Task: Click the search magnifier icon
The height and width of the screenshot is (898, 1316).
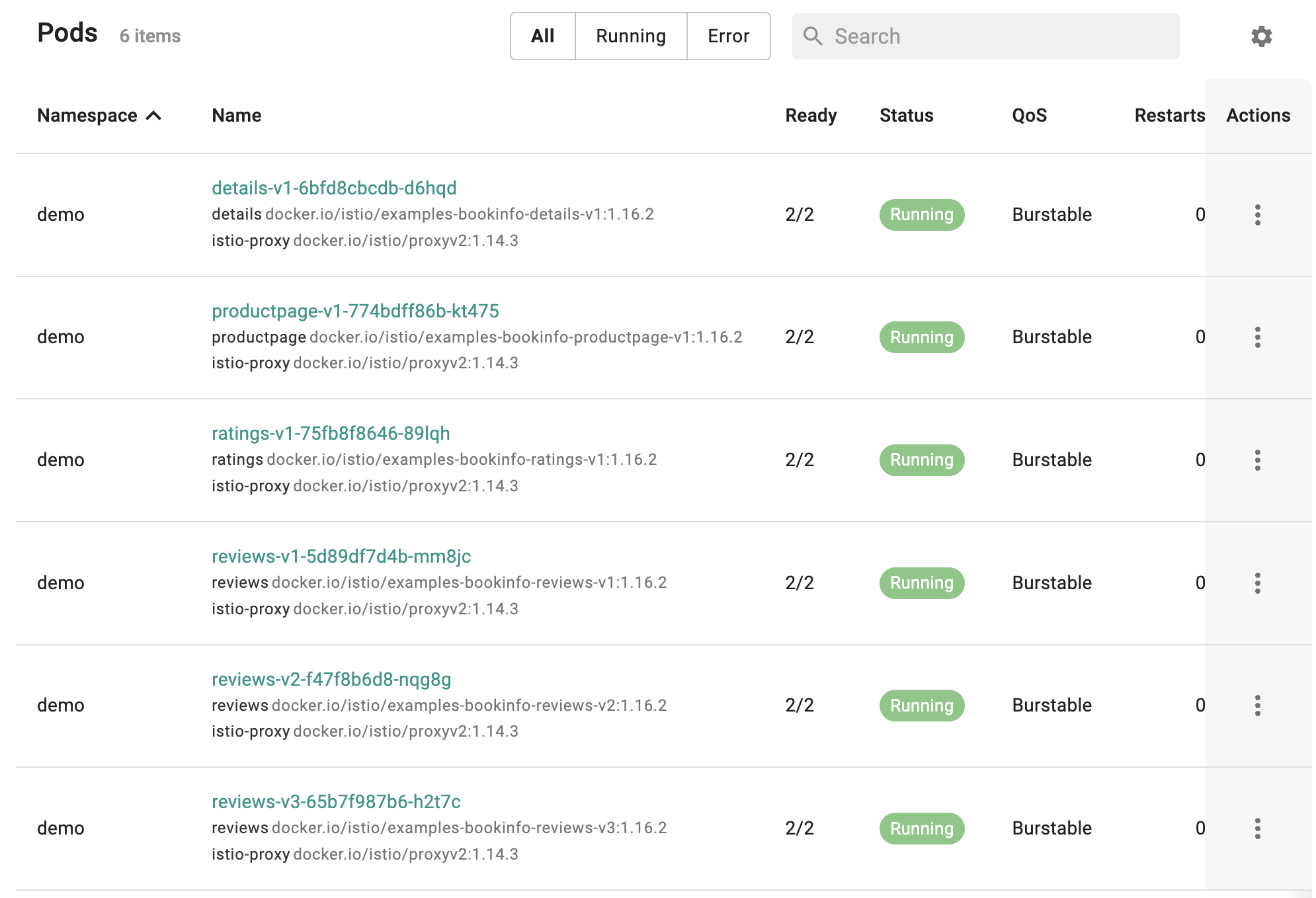Action: coord(813,36)
